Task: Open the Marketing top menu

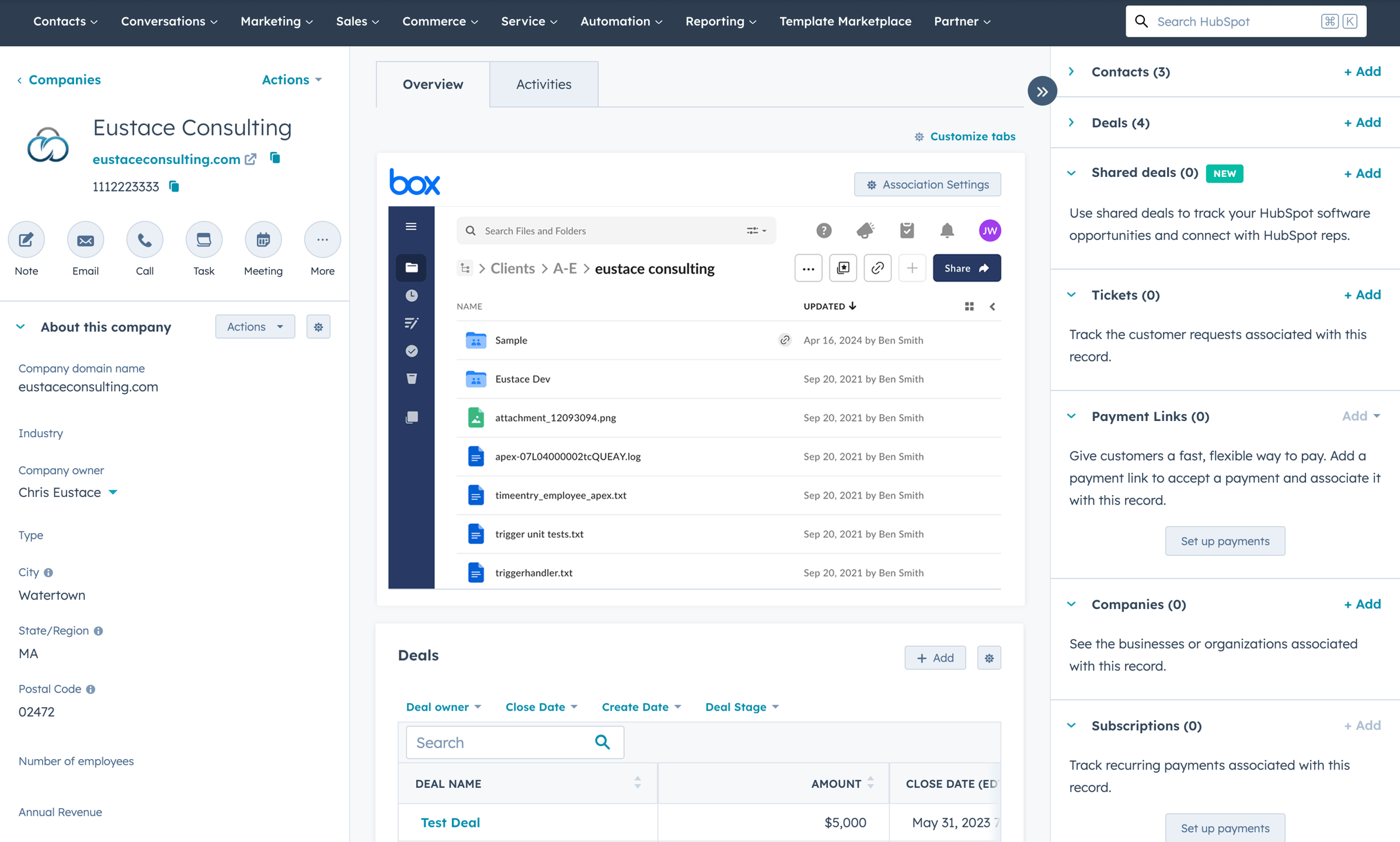Action: 276,21
